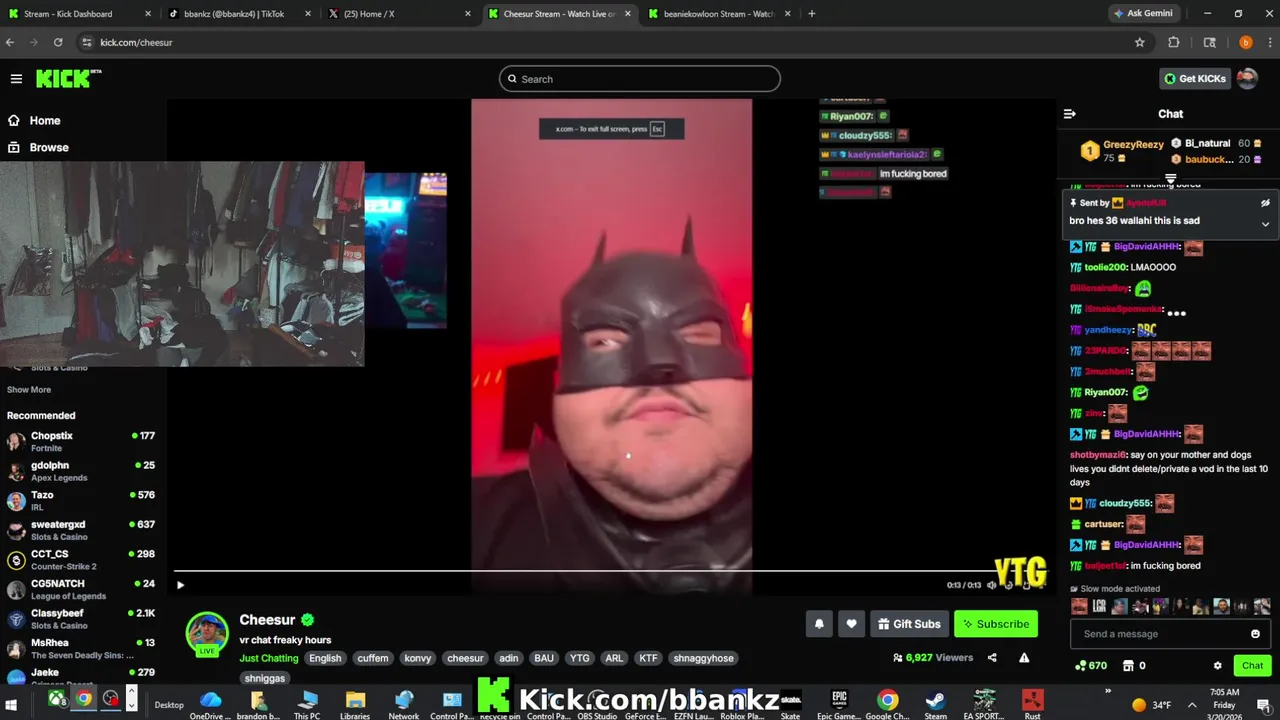Expand the gifters leaderboard handle
The height and width of the screenshot is (720, 1280).
[x=1170, y=178]
